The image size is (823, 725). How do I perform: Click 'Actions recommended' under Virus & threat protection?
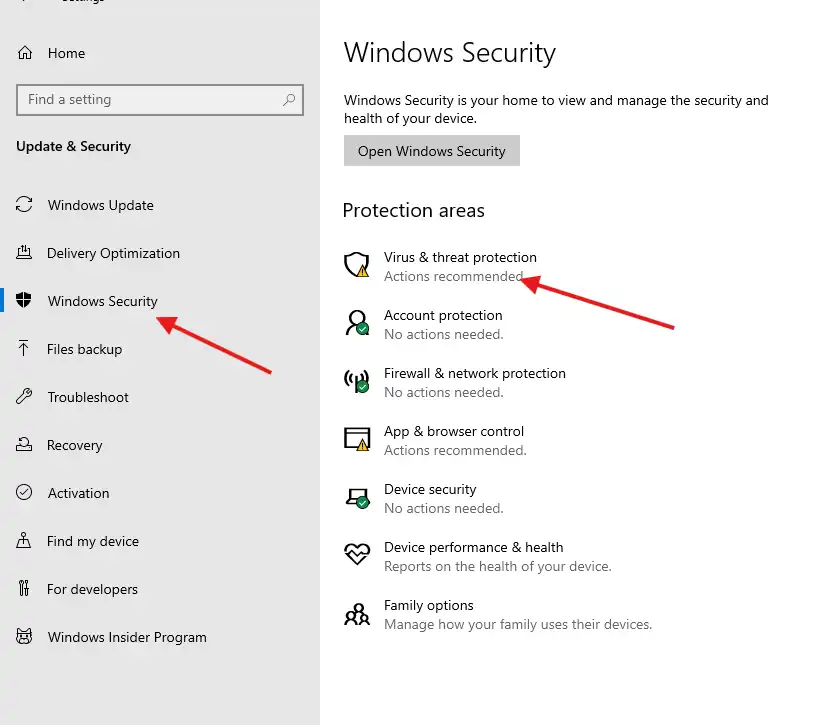click(x=453, y=276)
